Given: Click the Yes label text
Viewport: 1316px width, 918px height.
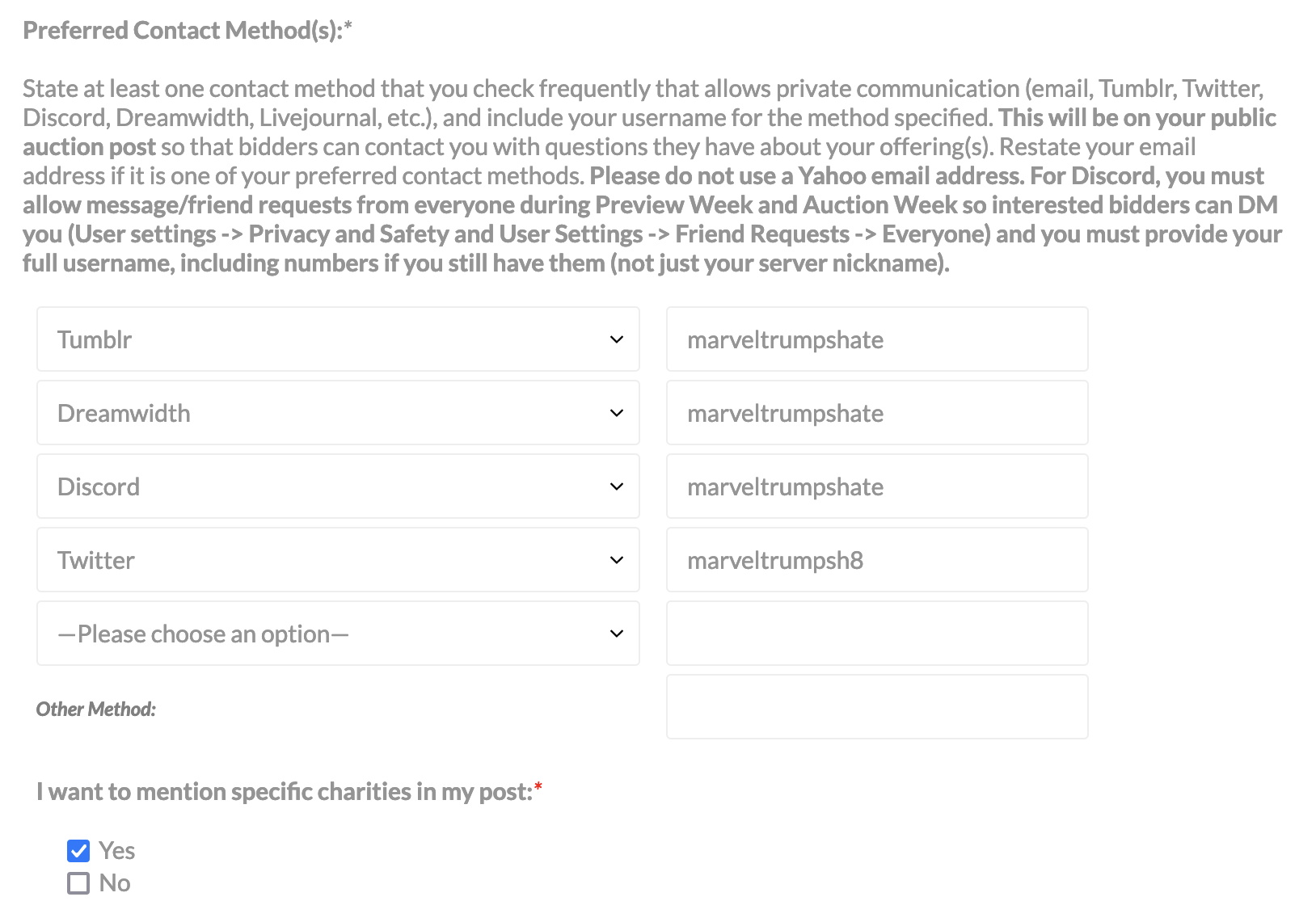Looking at the screenshot, I should coord(116,851).
